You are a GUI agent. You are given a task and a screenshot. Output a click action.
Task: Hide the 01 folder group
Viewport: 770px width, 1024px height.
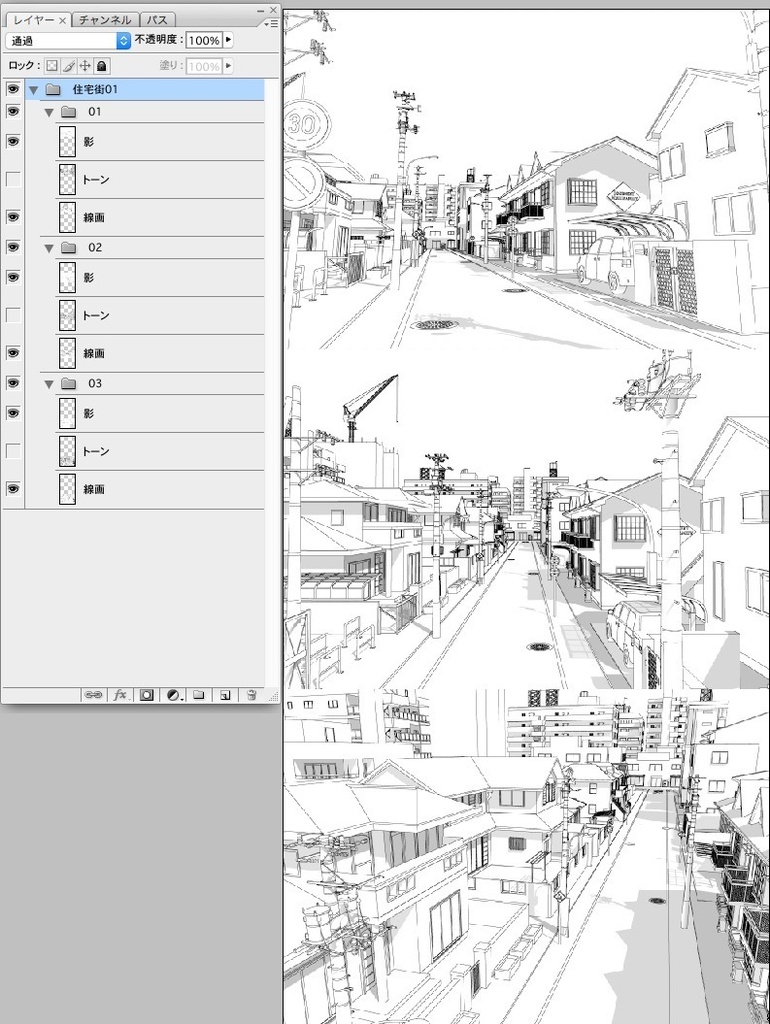(12, 111)
